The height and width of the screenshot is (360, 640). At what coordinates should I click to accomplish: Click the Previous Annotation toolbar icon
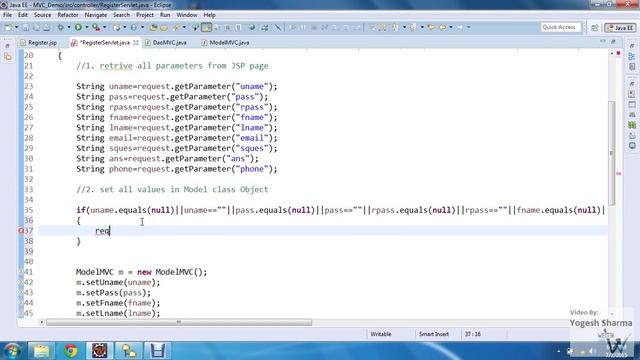[x=412, y=27]
